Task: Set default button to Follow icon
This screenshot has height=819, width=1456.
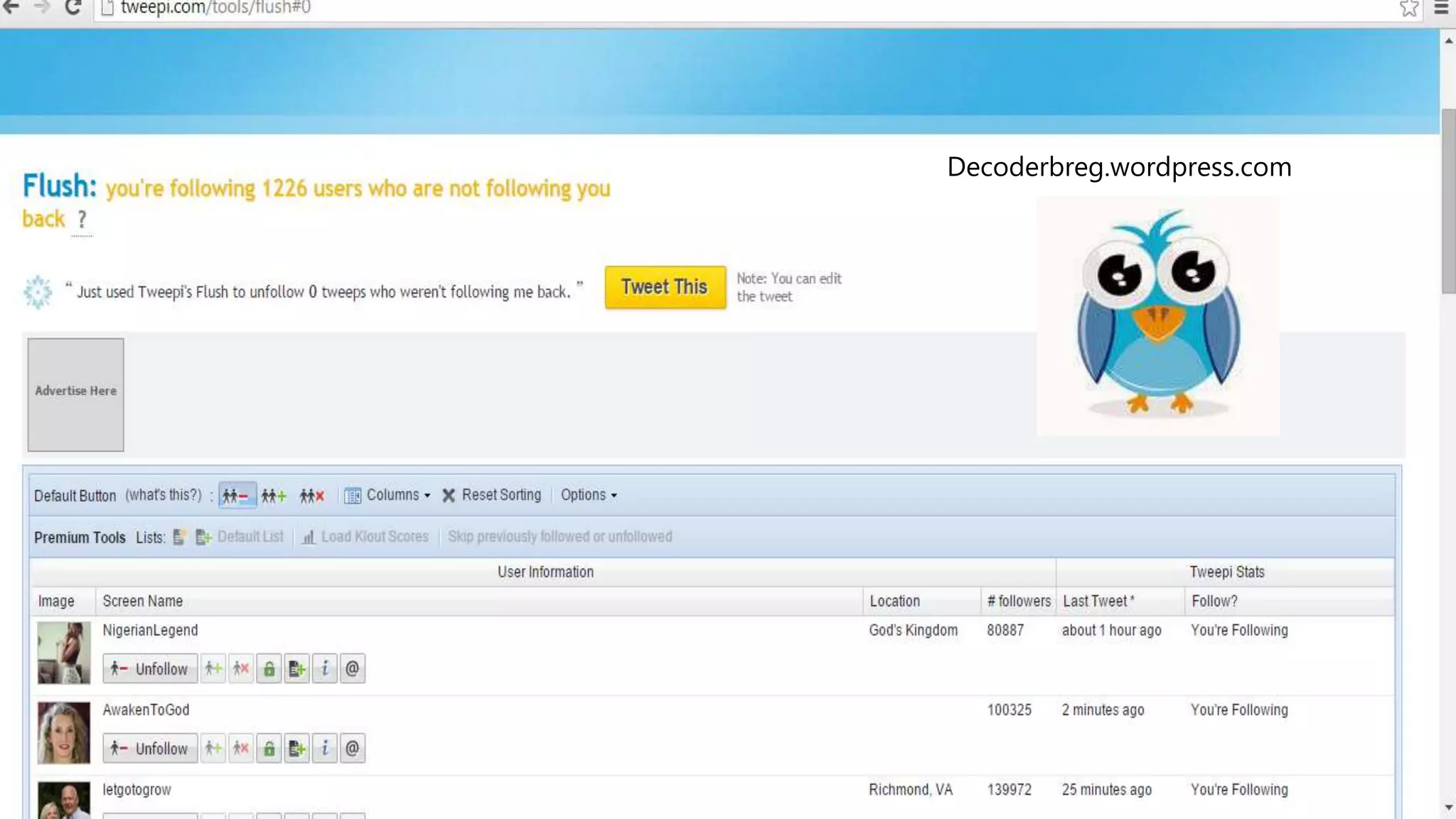Action: 274,496
